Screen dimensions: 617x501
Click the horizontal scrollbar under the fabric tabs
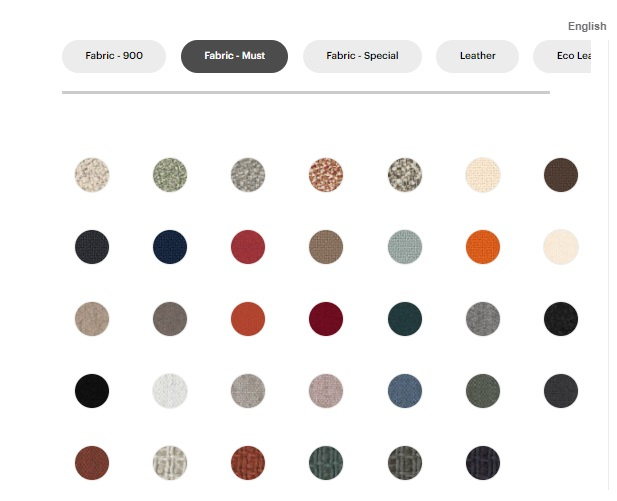[305, 92]
